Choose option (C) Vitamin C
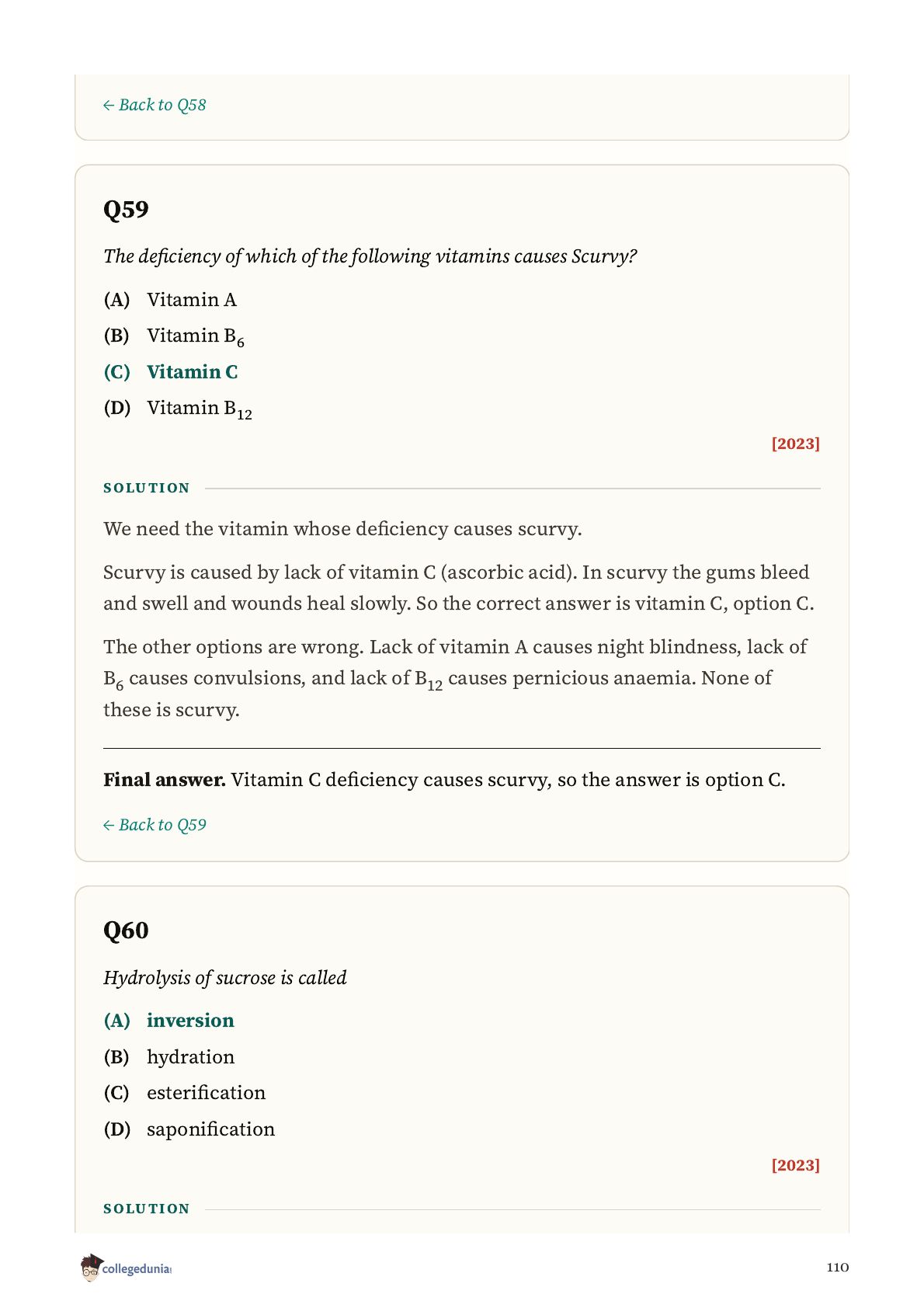 [x=171, y=372]
